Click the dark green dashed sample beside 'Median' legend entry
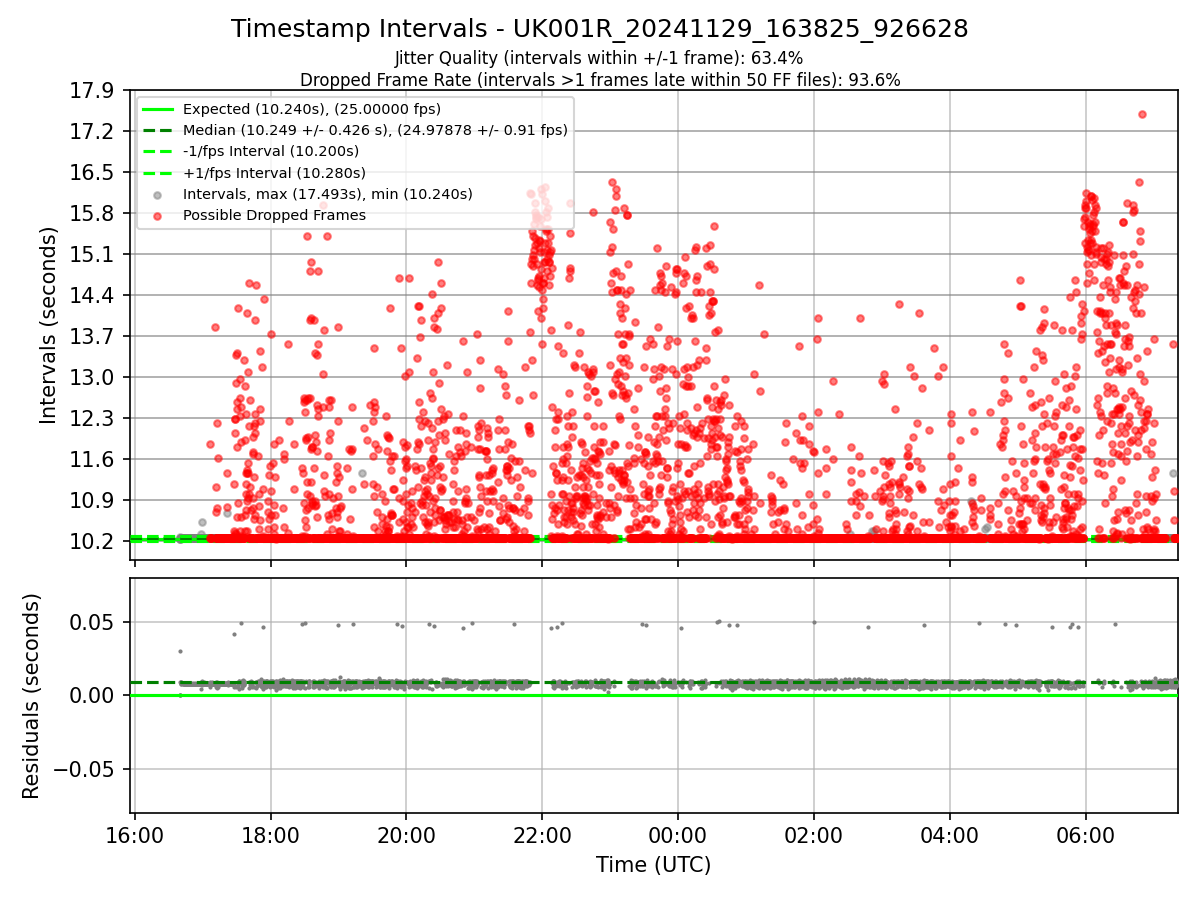The image size is (1200, 900). point(159,131)
